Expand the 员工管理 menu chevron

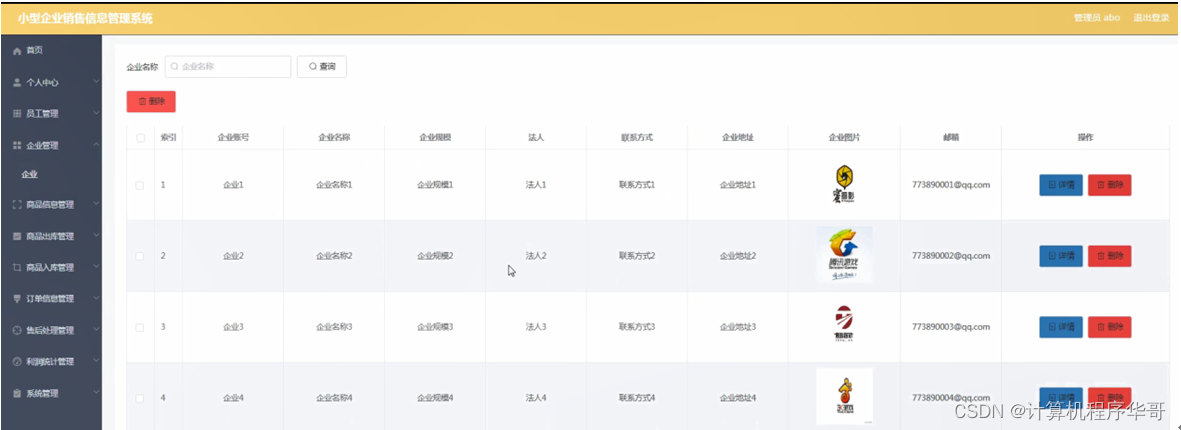[96, 114]
